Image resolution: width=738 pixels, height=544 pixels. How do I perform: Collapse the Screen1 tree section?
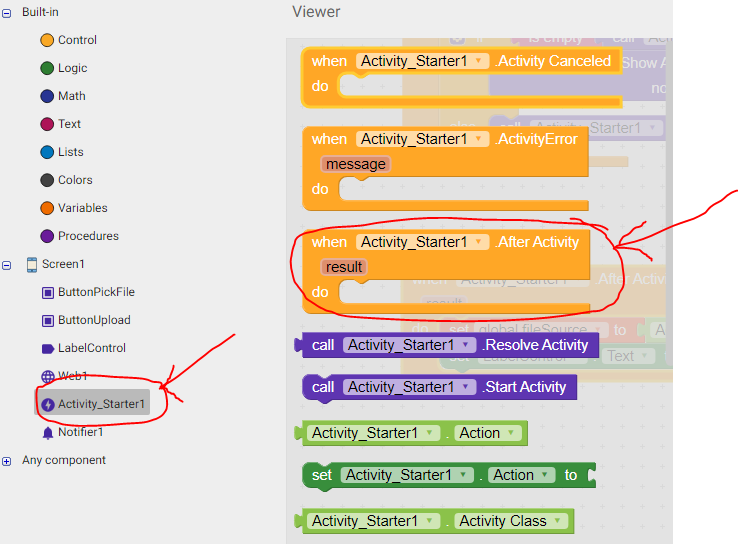click(x=7, y=265)
